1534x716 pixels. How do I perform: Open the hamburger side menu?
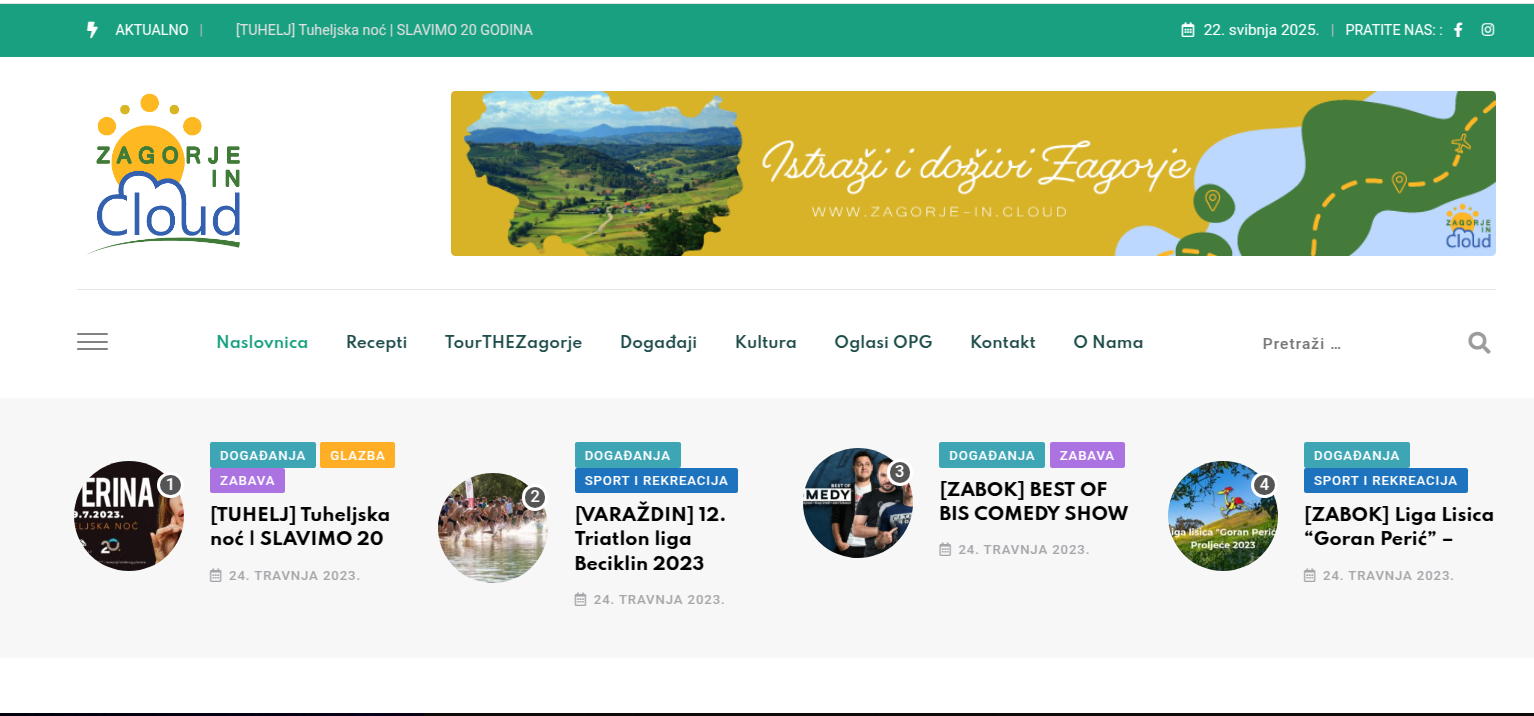[x=92, y=342]
